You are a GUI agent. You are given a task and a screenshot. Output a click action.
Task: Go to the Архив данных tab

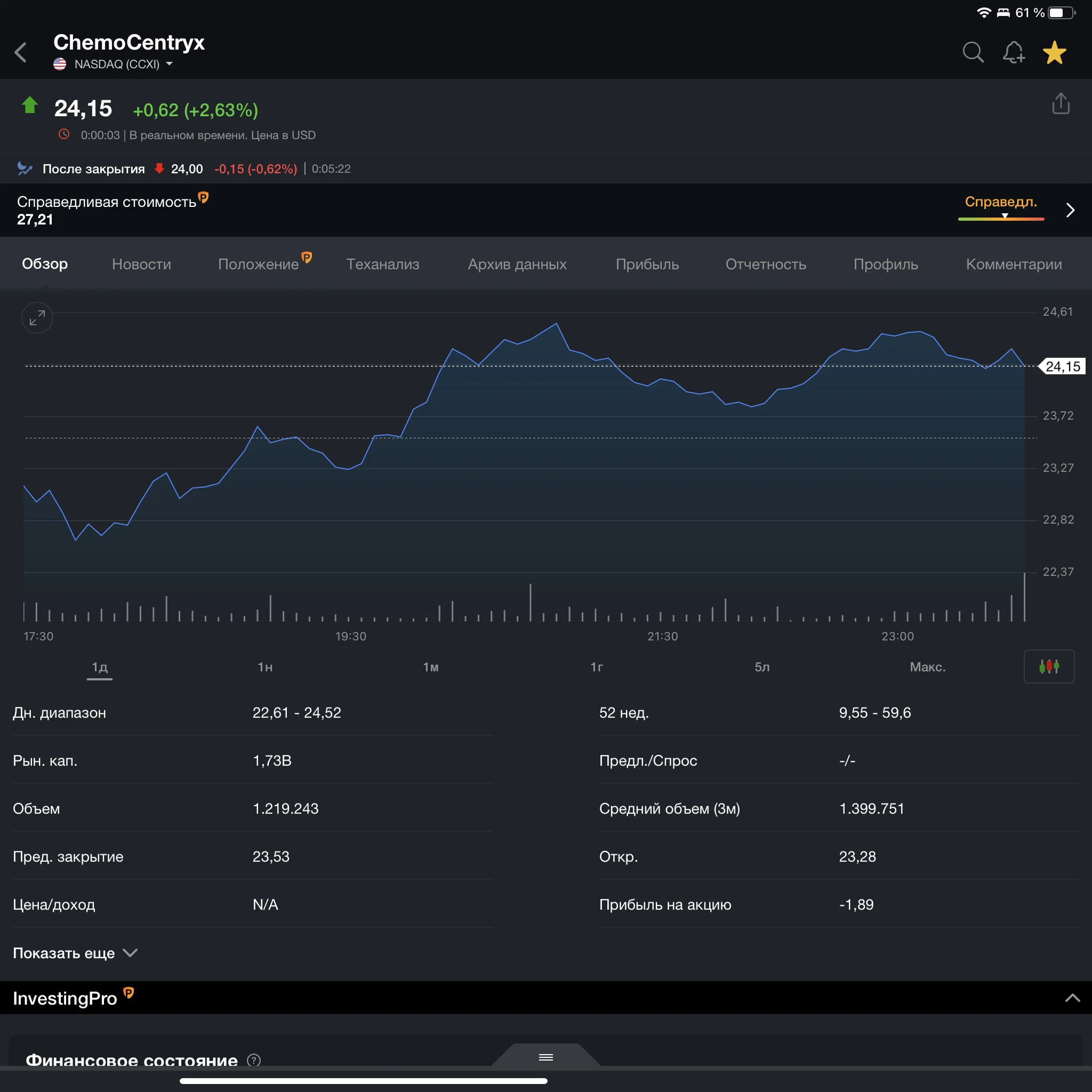tap(517, 264)
